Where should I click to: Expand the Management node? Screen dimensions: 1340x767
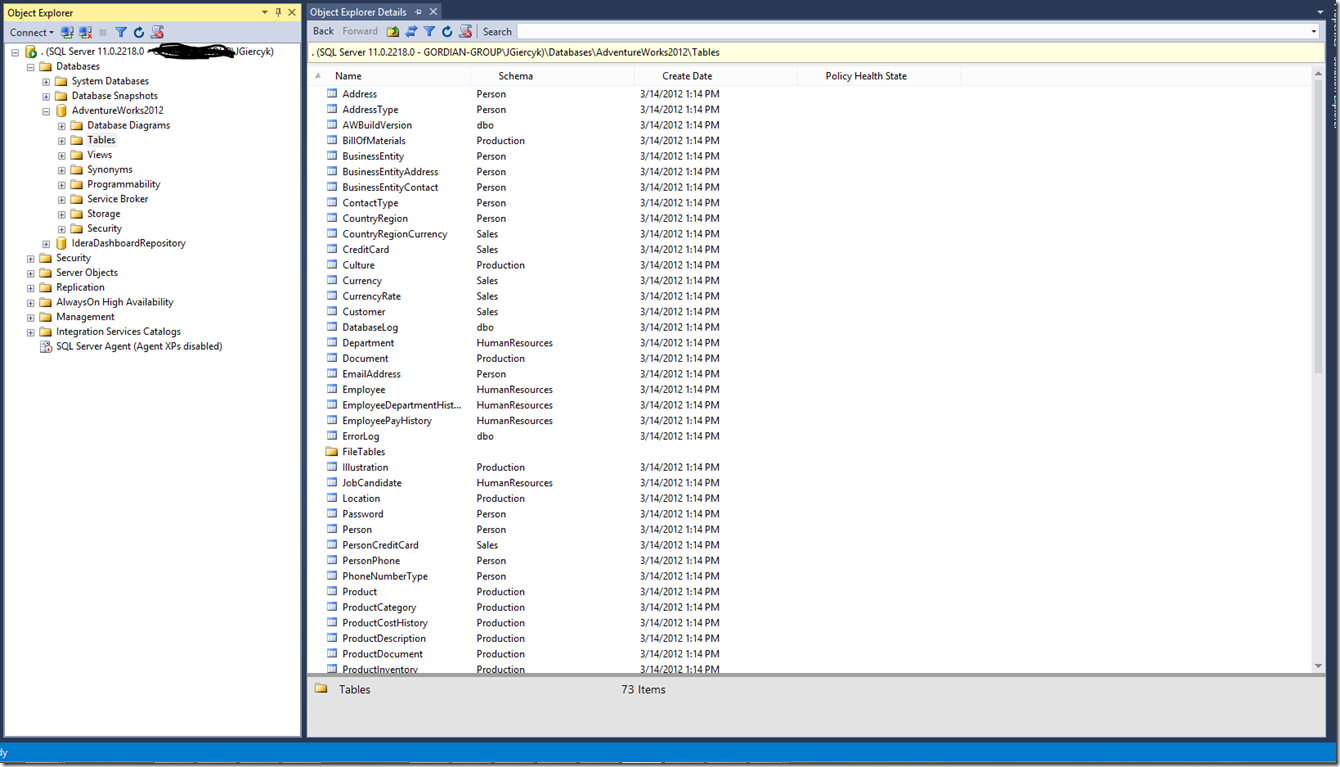click(x=31, y=318)
